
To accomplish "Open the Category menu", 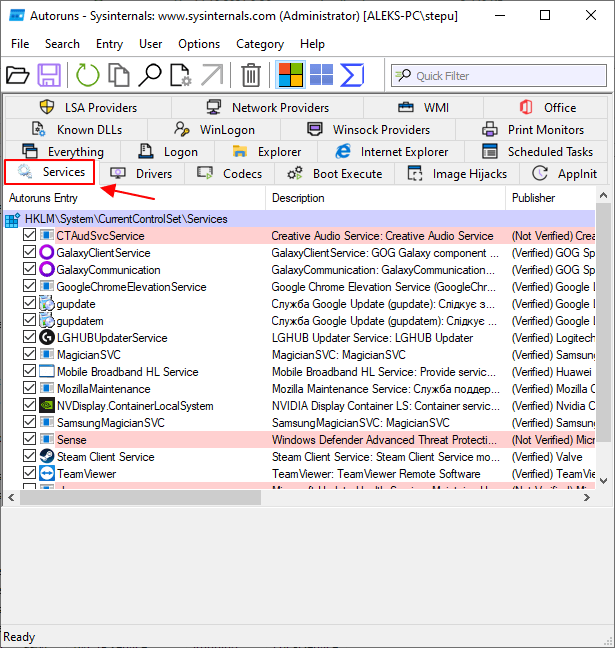I will (x=260, y=44).
